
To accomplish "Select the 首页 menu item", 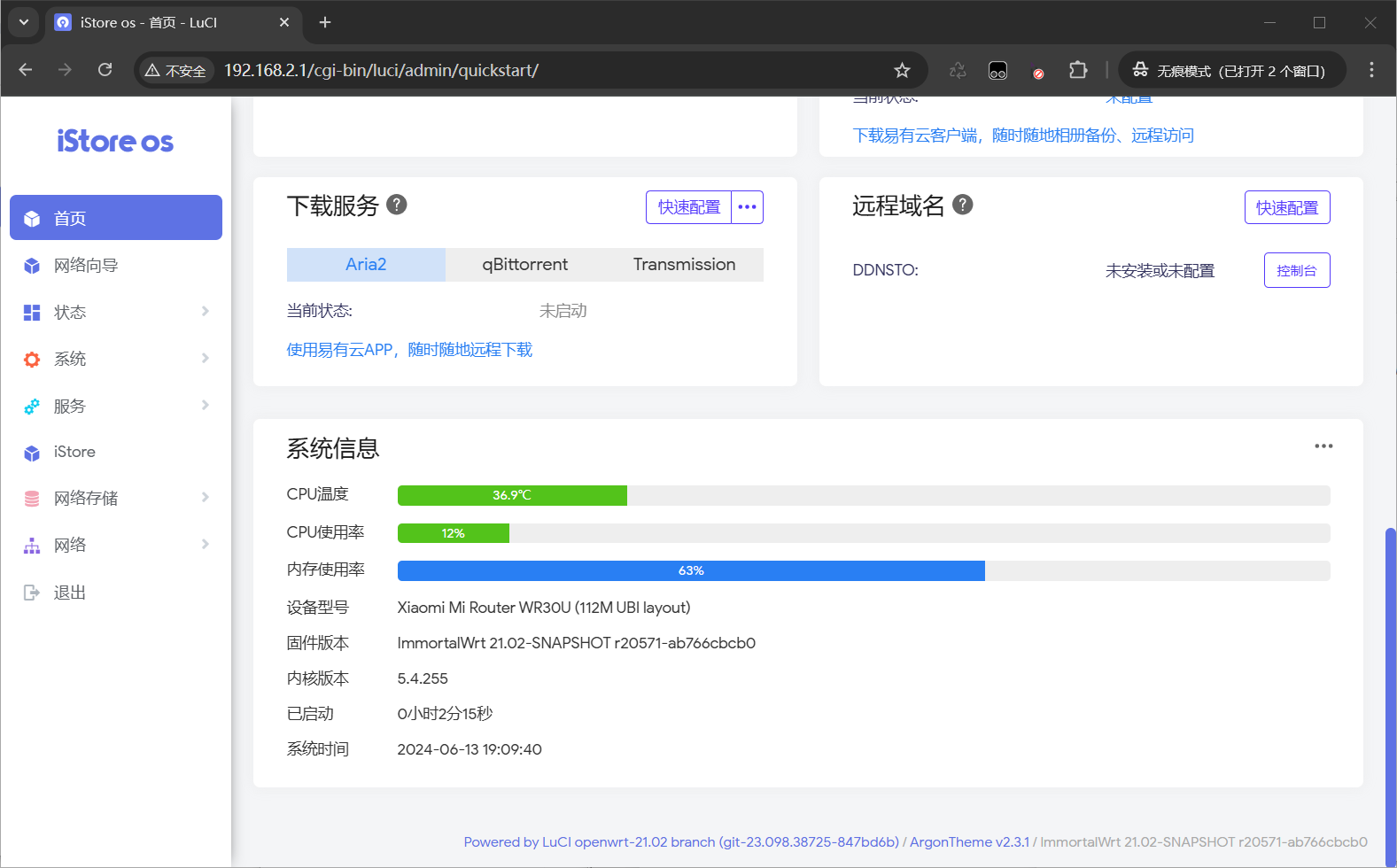I will click(116, 218).
